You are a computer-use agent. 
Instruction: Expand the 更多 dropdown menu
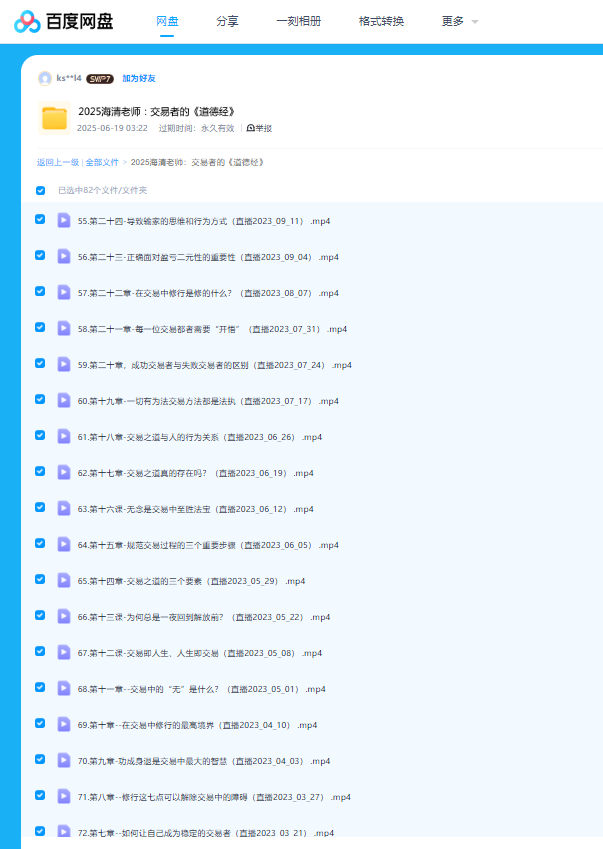[459, 21]
